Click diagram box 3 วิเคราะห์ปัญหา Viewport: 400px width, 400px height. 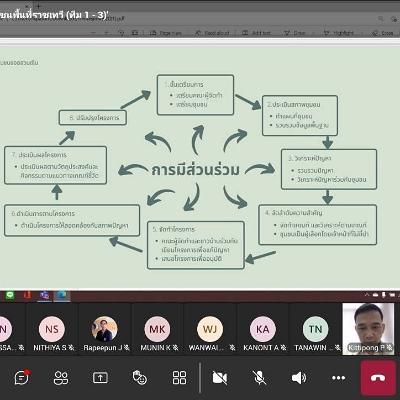329,169
